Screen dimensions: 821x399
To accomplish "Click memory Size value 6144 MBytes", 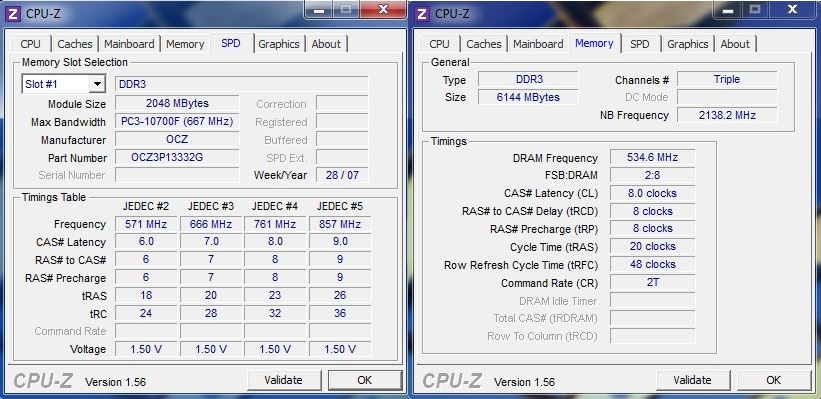I will pos(528,97).
